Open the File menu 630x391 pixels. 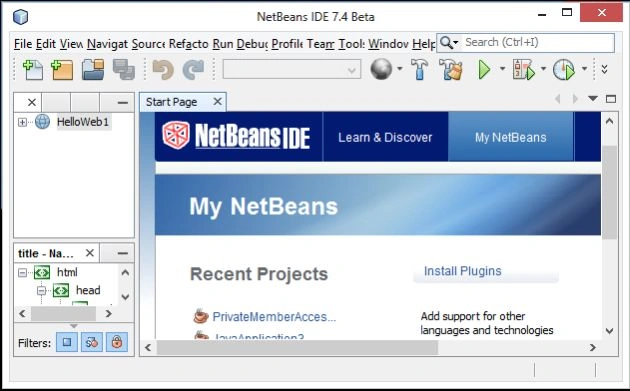click(x=23, y=44)
